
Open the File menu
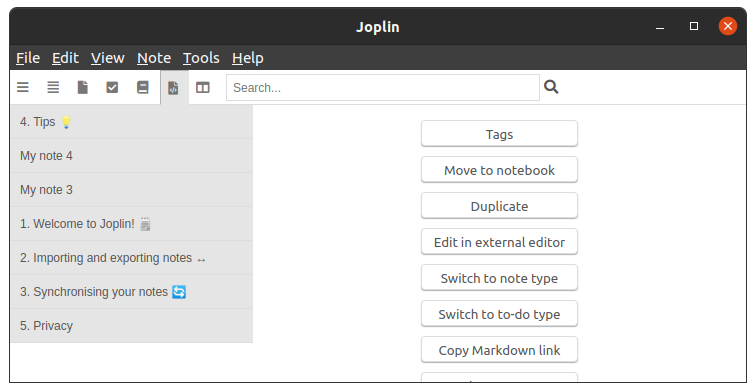click(28, 58)
